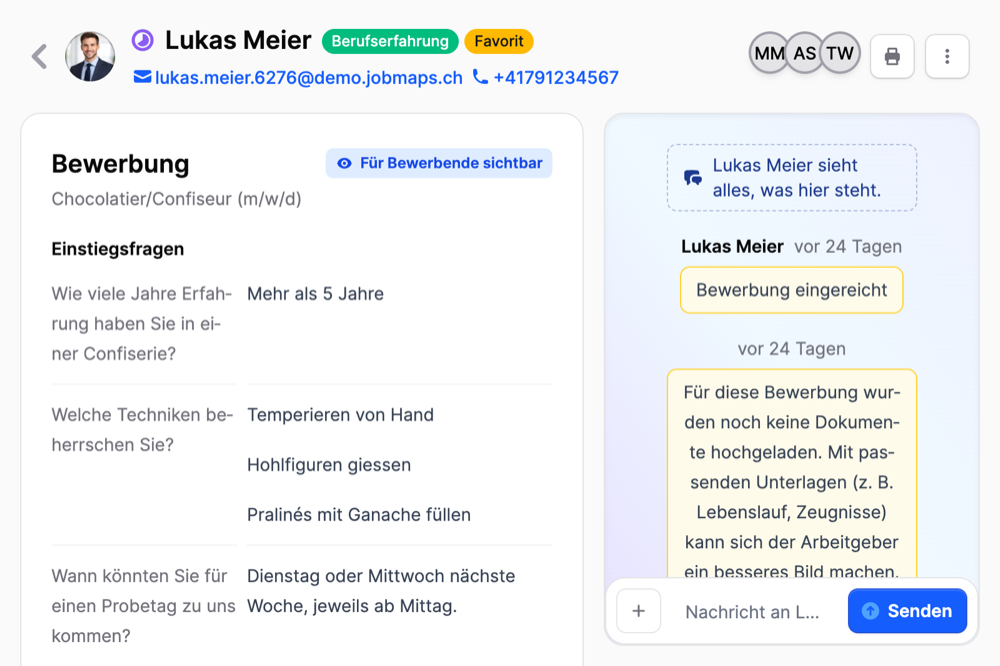The height and width of the screenshot is (666, 1000).
Task: Click the chat sender name 'Lukas Meier'
Action: click(x=732, y=246)
